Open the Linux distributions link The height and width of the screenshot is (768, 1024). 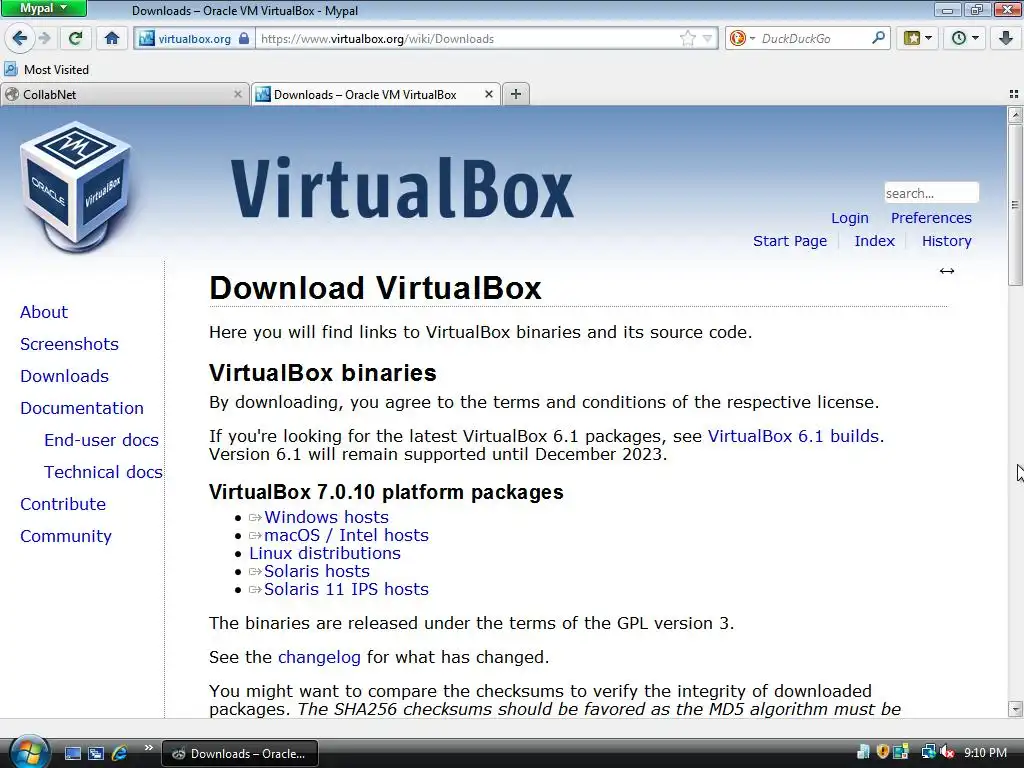tap(325, 553)
